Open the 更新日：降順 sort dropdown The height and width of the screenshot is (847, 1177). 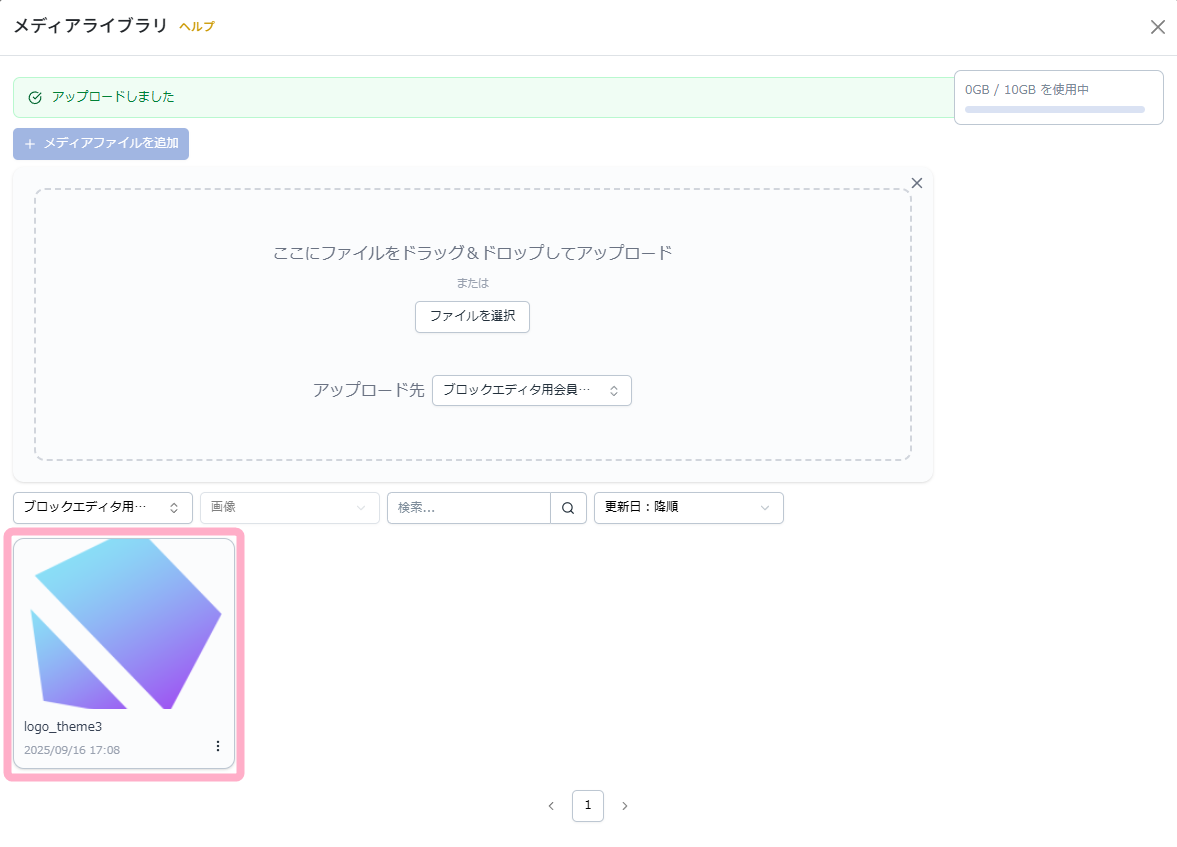pos(688,508)
